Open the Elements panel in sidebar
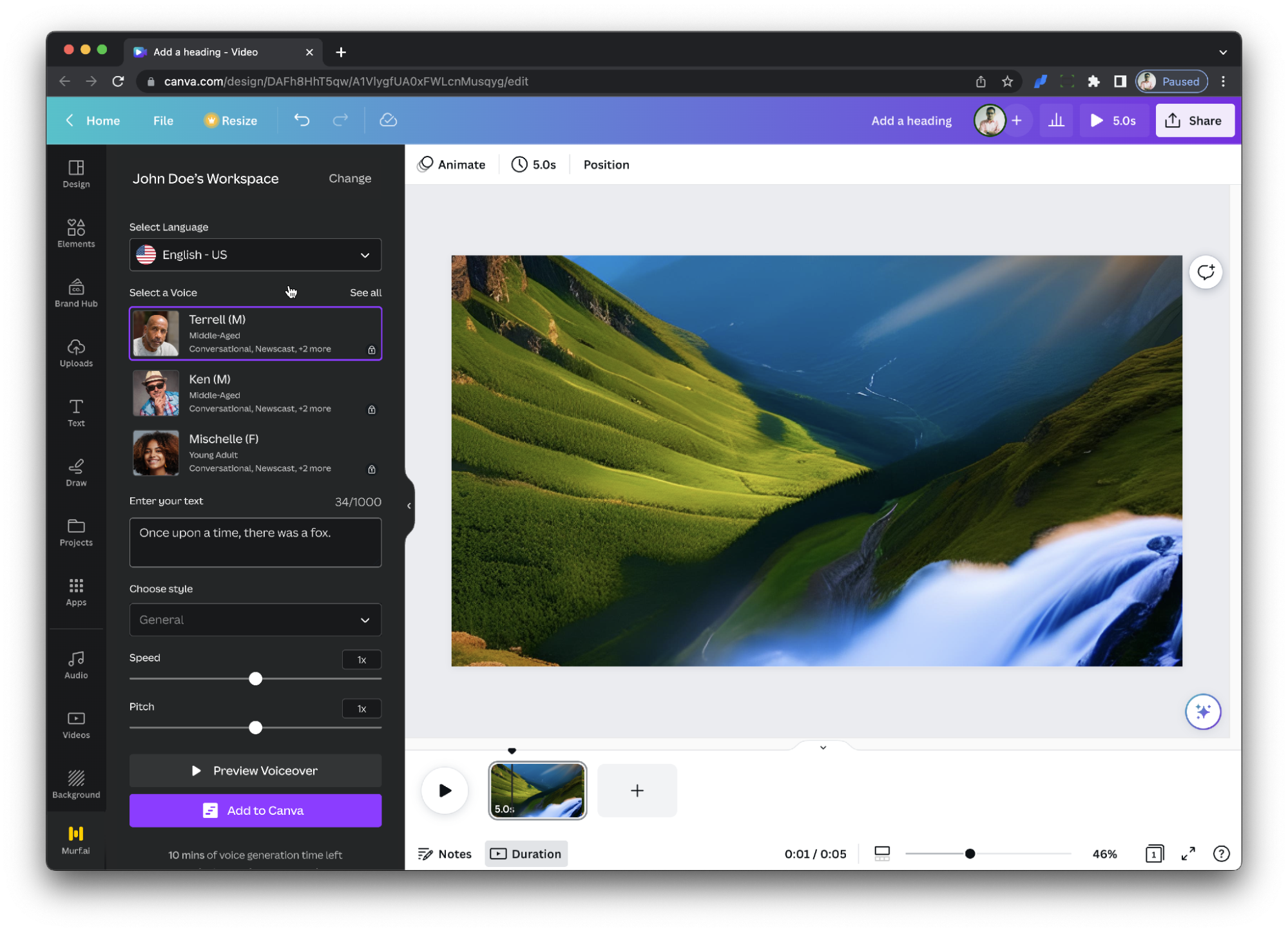The width and height of the screenshot is (1288, 932). pos(76,233)
